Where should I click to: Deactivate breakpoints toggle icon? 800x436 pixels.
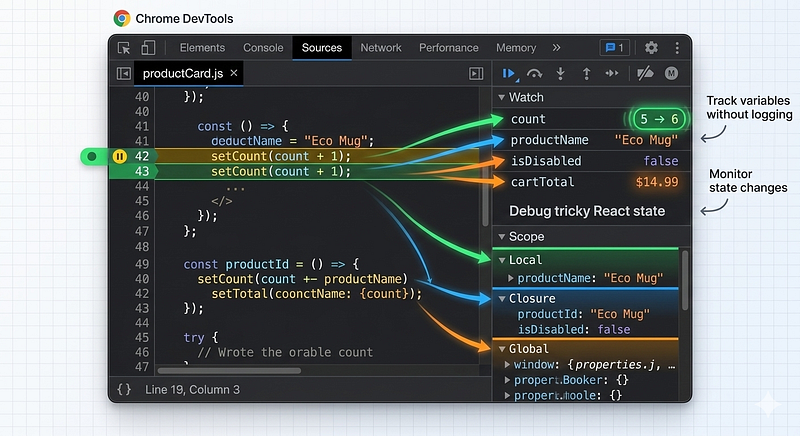[x=645, y=73]
